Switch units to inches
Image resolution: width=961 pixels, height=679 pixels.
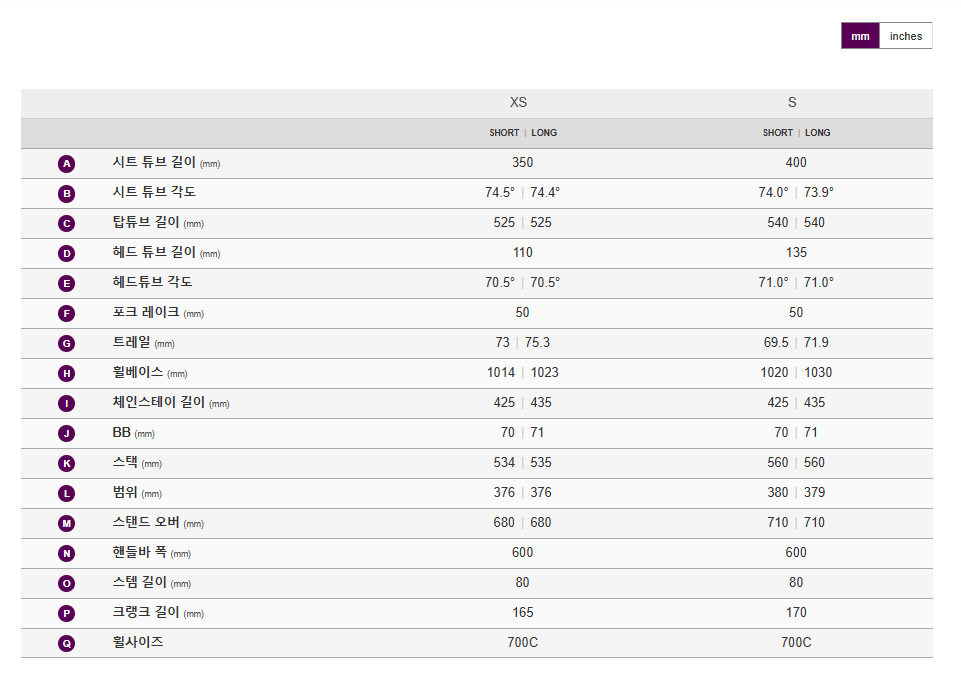tap(906, 36)
